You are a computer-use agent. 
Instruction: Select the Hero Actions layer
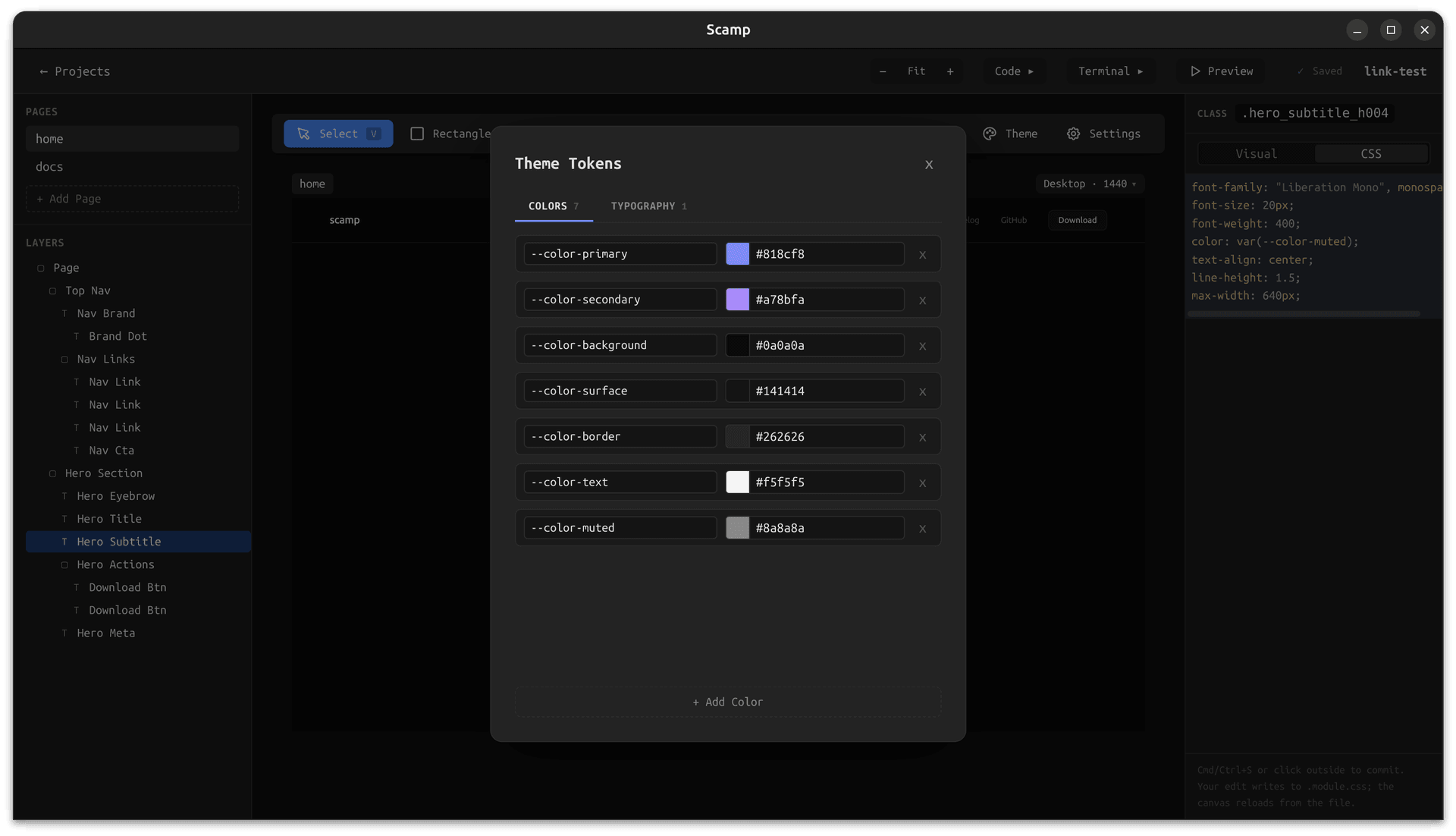138,564
